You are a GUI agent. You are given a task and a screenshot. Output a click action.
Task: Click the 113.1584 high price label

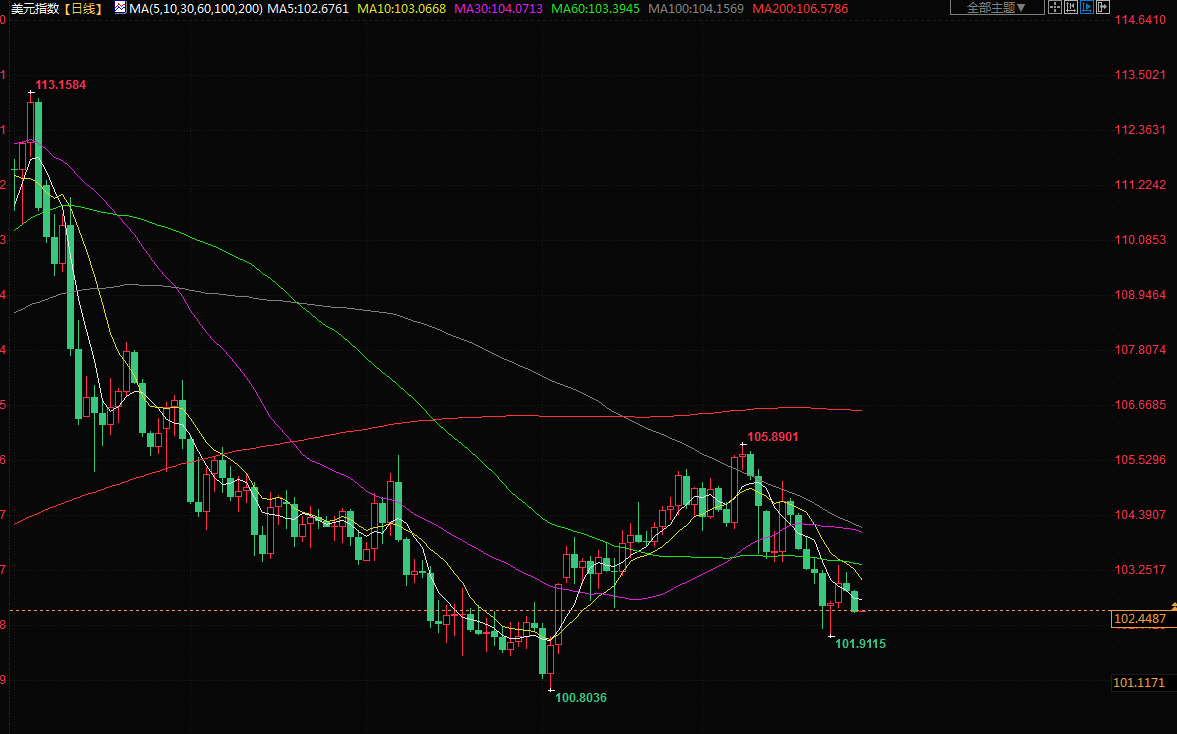click(x=61, y=85)
